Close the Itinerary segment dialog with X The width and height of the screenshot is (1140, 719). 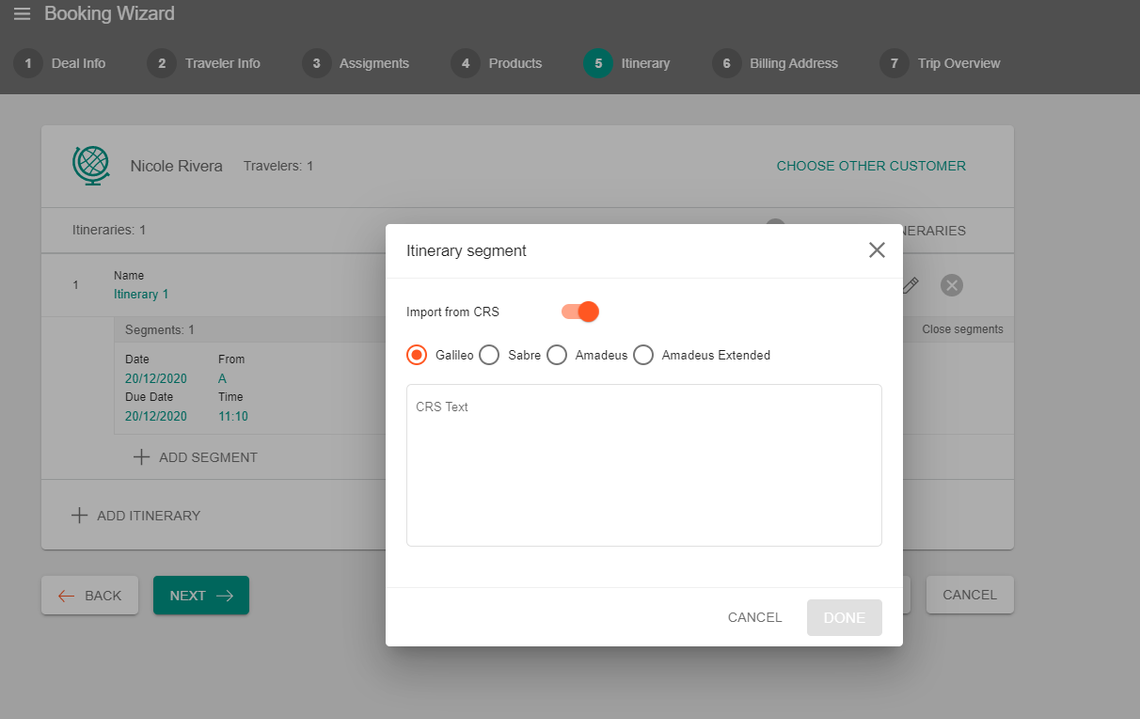pos(877,250)
